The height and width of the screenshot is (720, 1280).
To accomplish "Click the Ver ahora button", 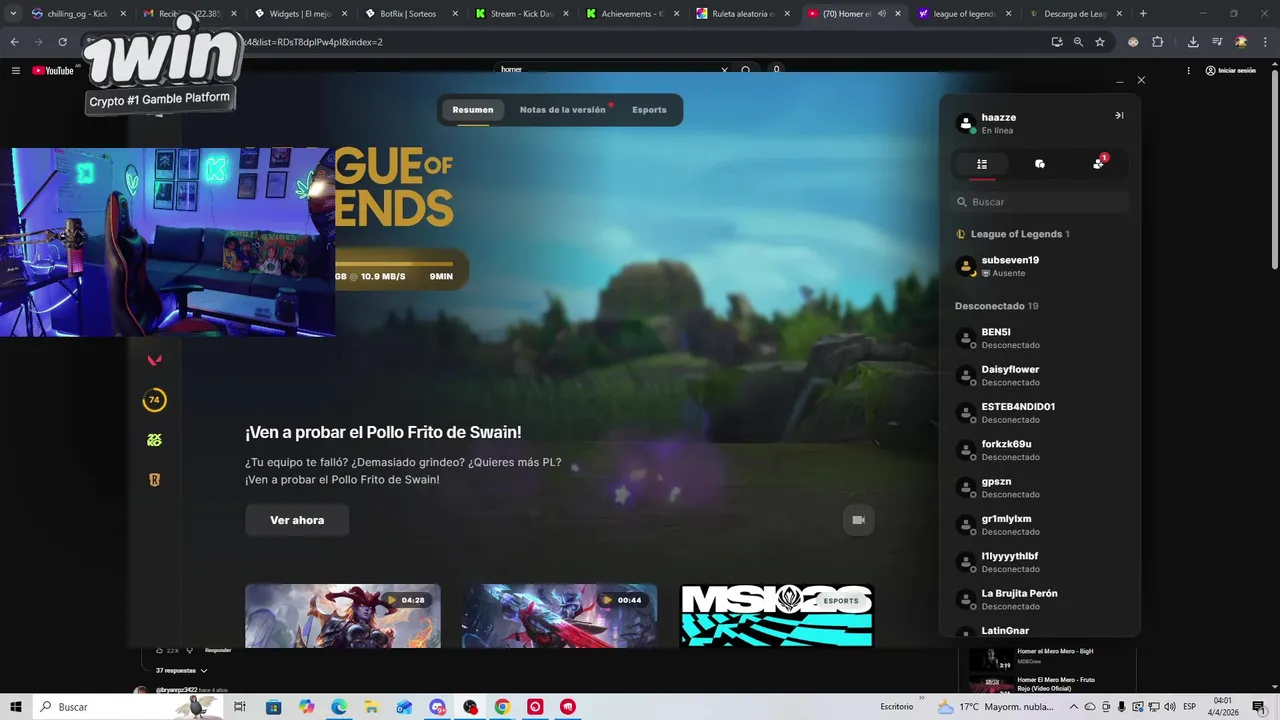I will click(x=297, y=520).
